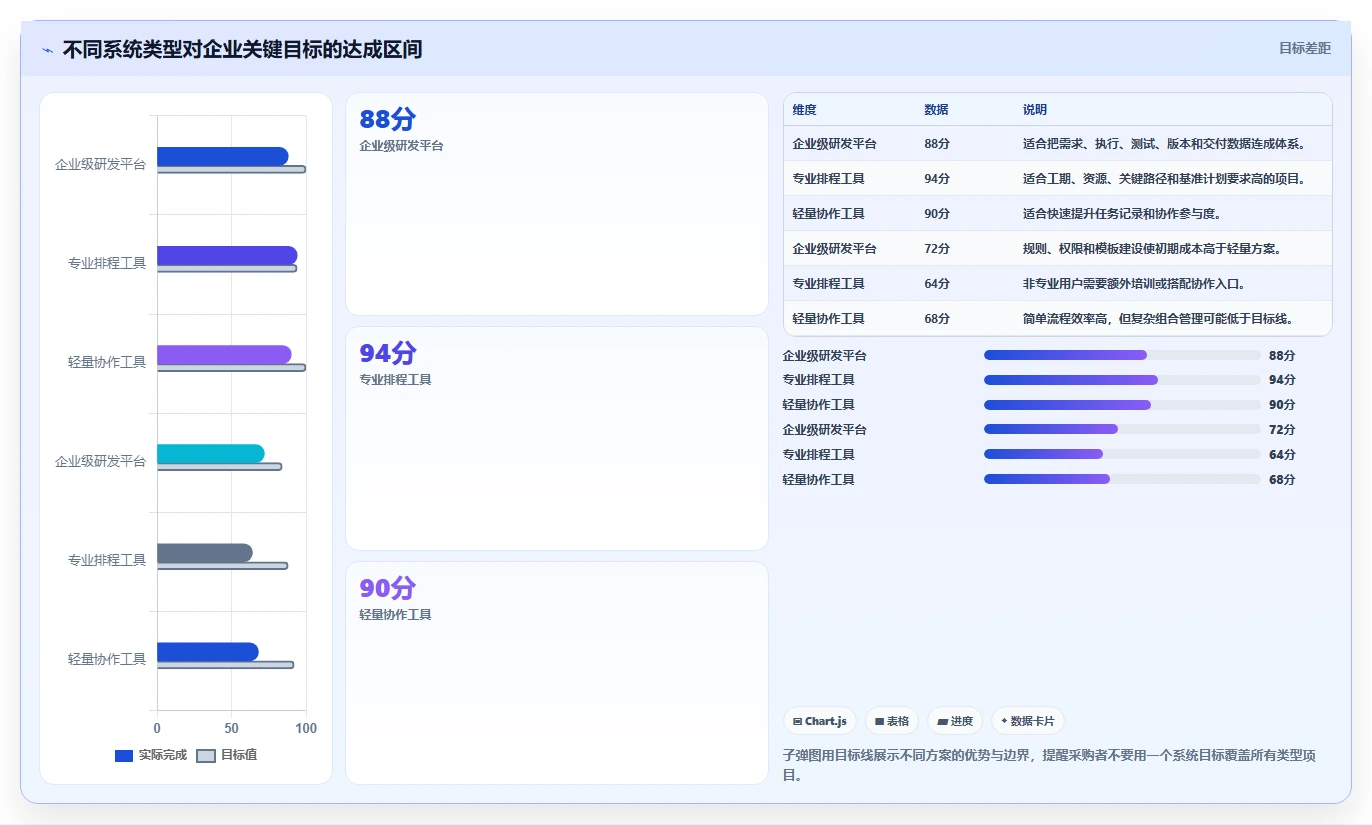Click the description starting 规则、权限和模板建设
Screen dimensions: 1372x825
click(x=1152, y=248)
